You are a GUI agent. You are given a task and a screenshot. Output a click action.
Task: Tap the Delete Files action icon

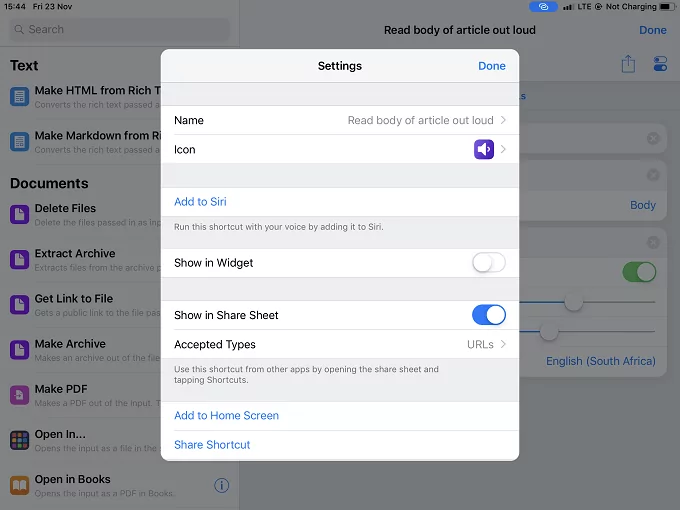20,214
